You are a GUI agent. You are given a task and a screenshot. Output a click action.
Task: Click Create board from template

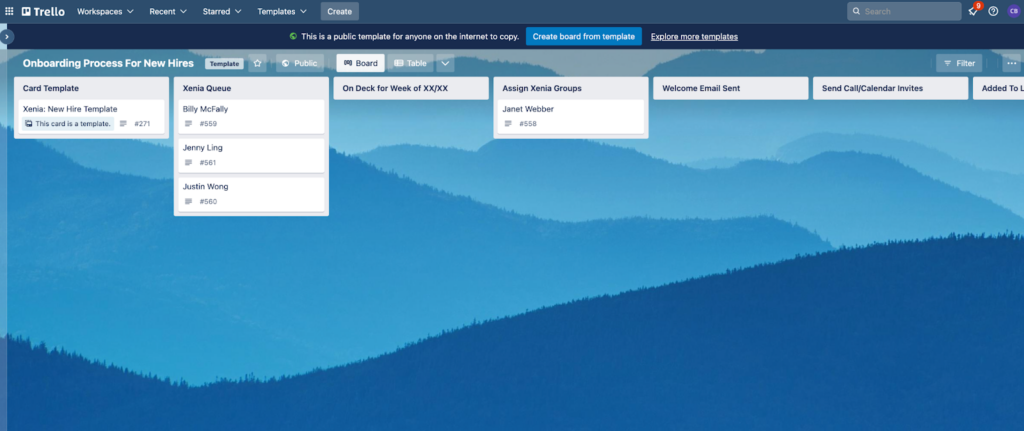584,37
